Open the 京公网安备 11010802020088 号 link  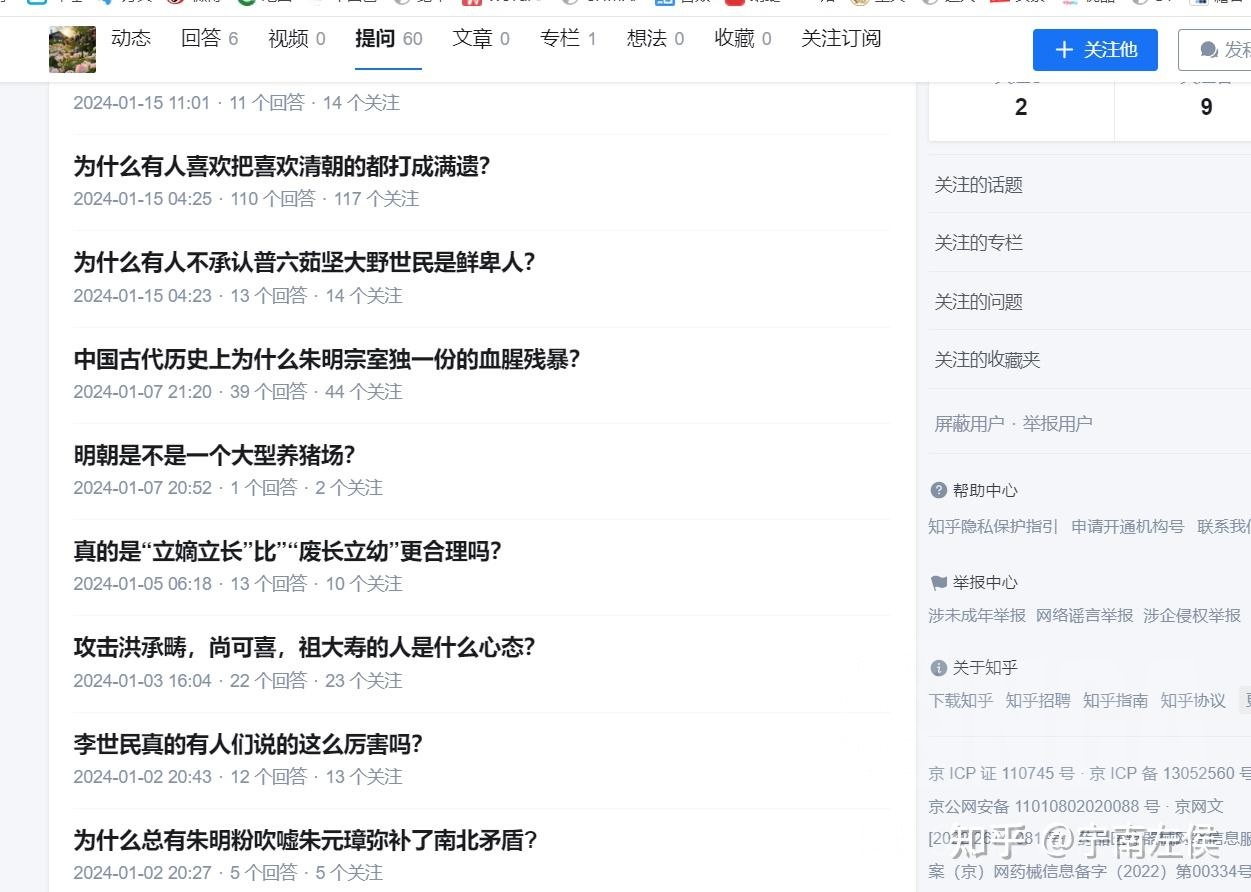pos(1044,806)
